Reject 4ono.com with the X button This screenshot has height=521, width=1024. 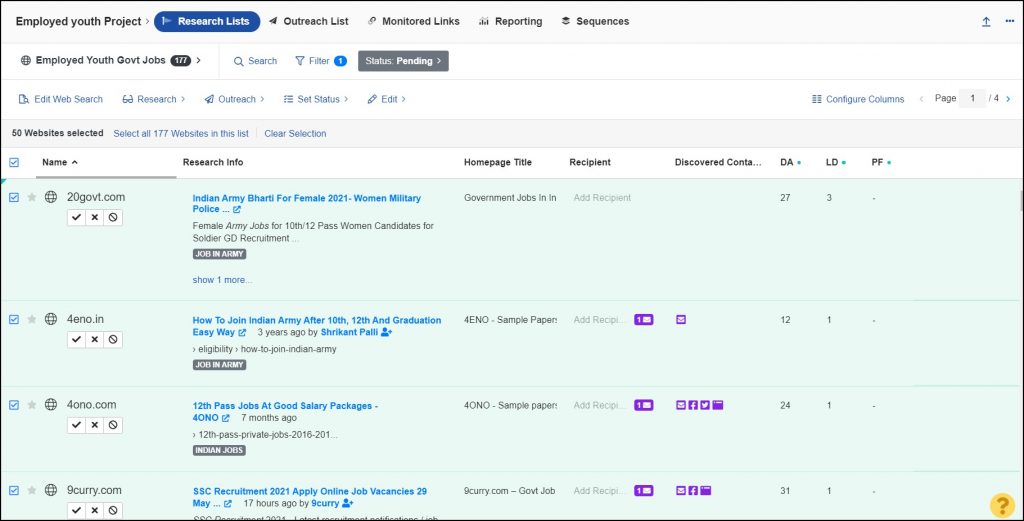[x=95, y=425]
